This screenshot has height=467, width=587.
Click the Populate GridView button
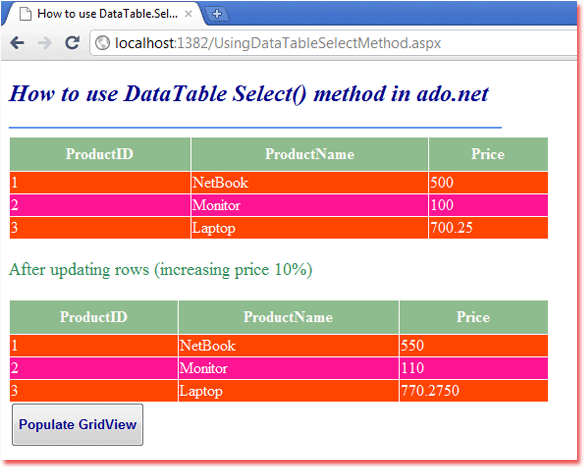(x=77, y=425)
